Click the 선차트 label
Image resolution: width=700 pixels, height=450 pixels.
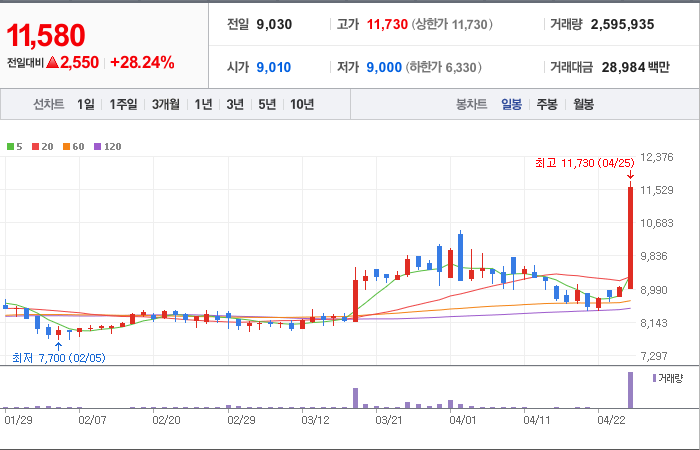[x=49, y=104]
